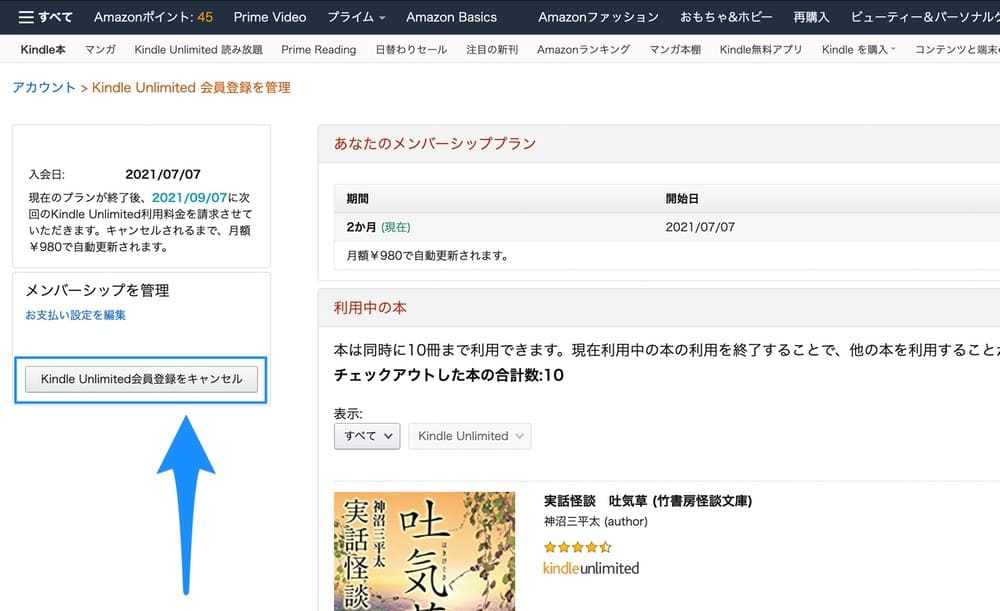Open the すべて display filter dropdown
The image size is (1000, 611).
[367, 436]
